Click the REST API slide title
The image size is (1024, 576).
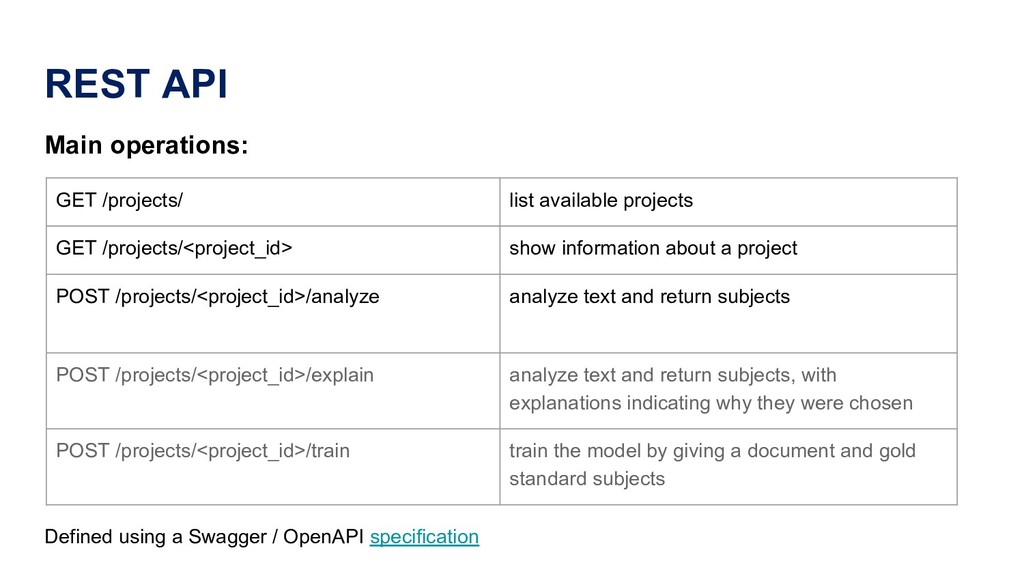coord(136,86)
